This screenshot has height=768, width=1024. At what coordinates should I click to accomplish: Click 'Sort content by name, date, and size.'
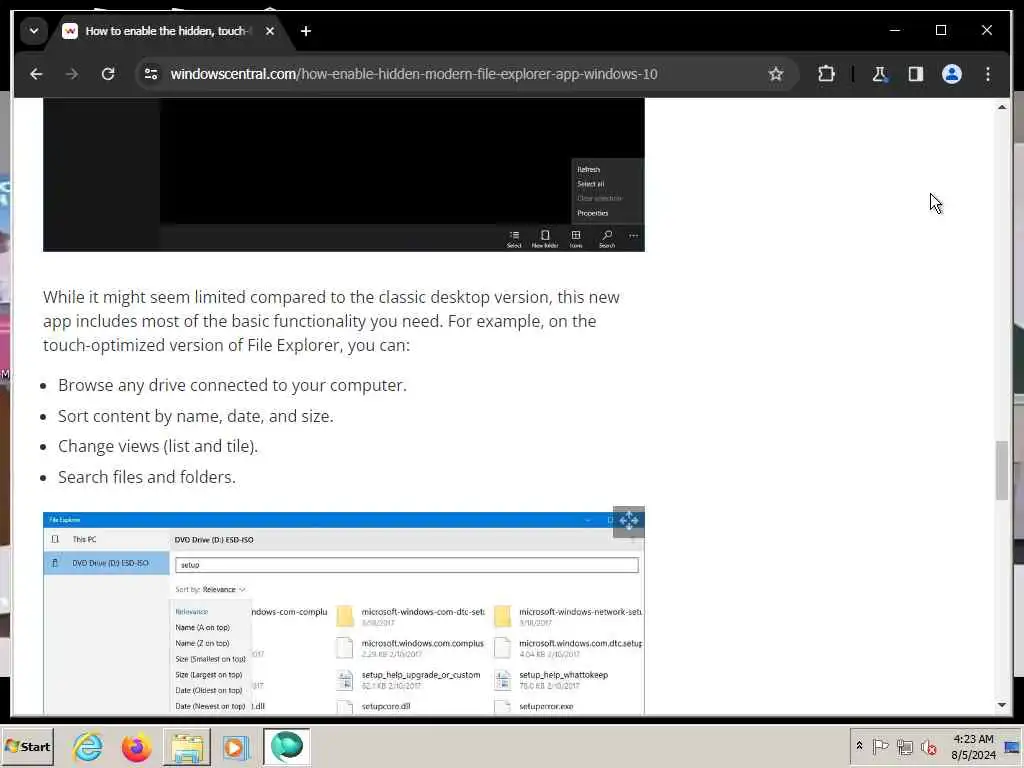(195, 416)
